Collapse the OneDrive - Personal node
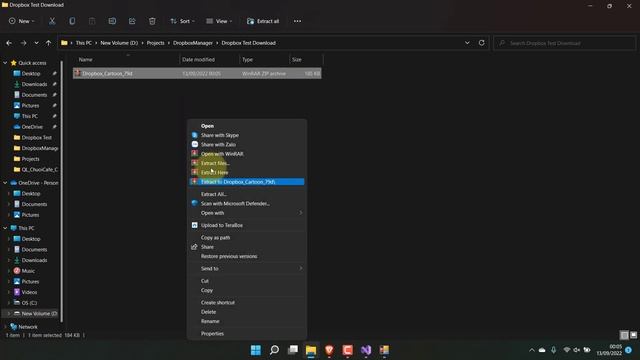The height and width of the screenshot is (360, 640). pos(5,183)
